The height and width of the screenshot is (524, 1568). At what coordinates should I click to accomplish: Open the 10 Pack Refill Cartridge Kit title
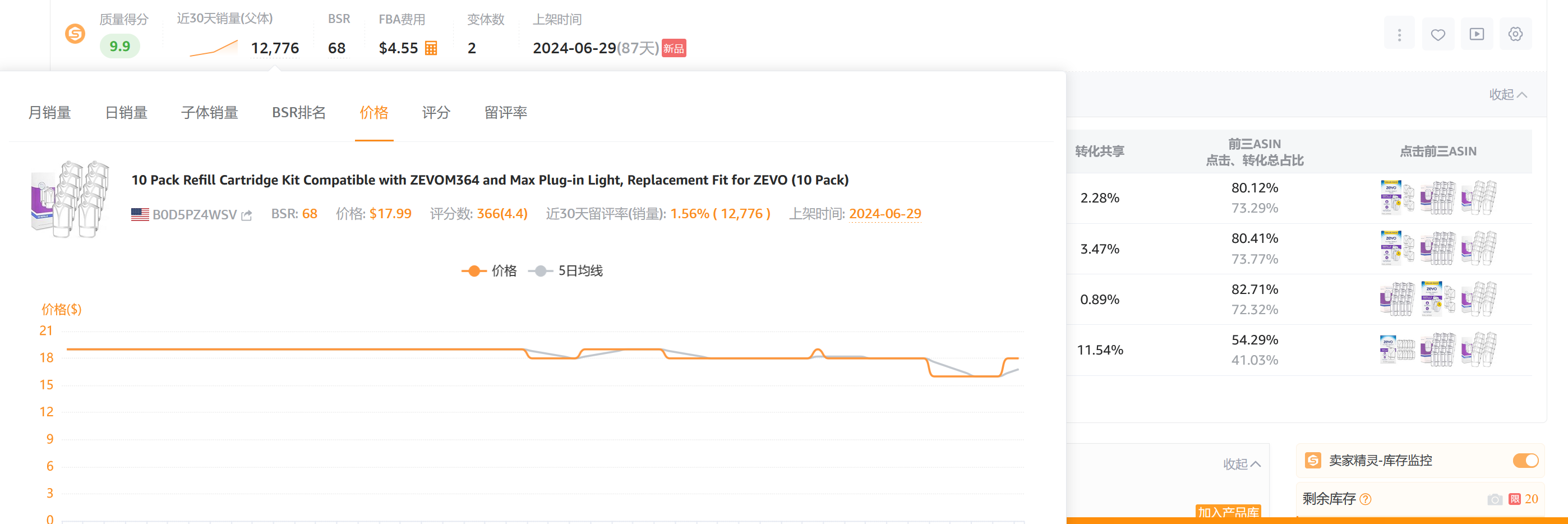pyautogui.click(x=490, y=180)
